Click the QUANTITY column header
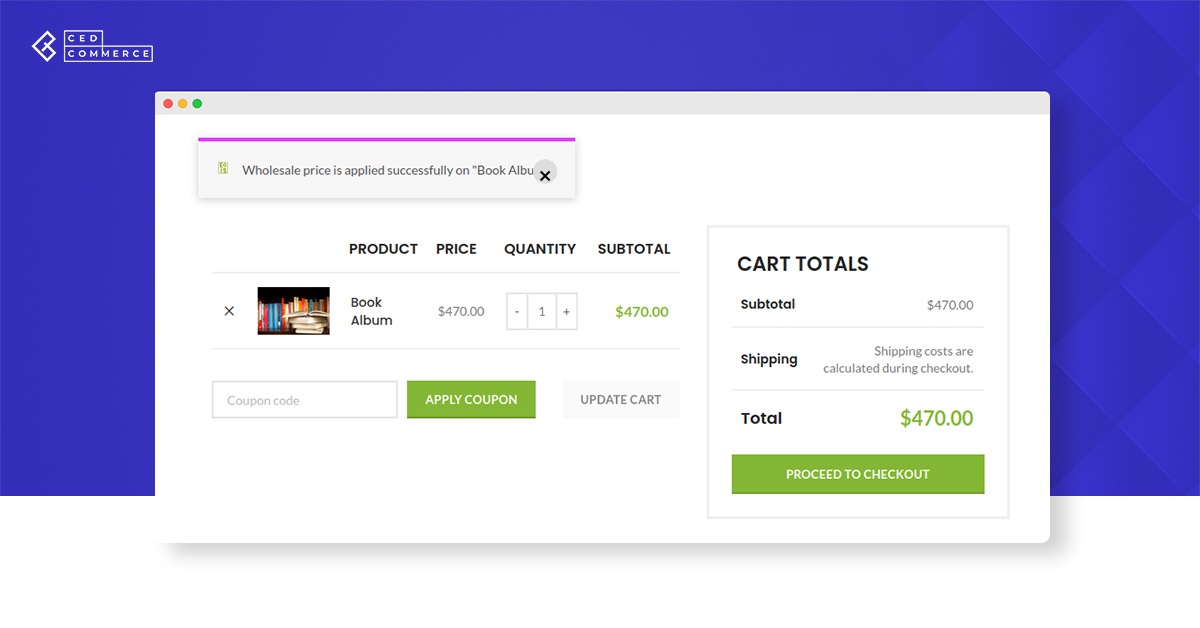Image resolution: width=1200 pixels, height=628 pixels. coord(540,249)
